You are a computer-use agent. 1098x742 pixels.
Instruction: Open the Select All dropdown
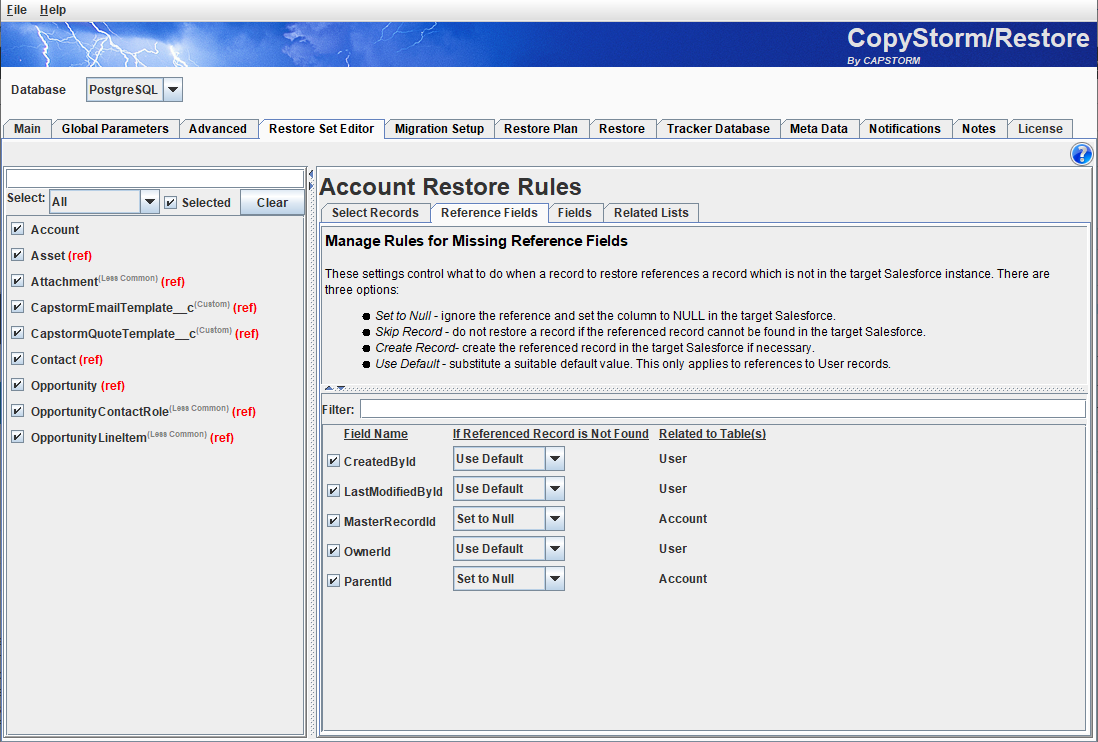[104, 202]
